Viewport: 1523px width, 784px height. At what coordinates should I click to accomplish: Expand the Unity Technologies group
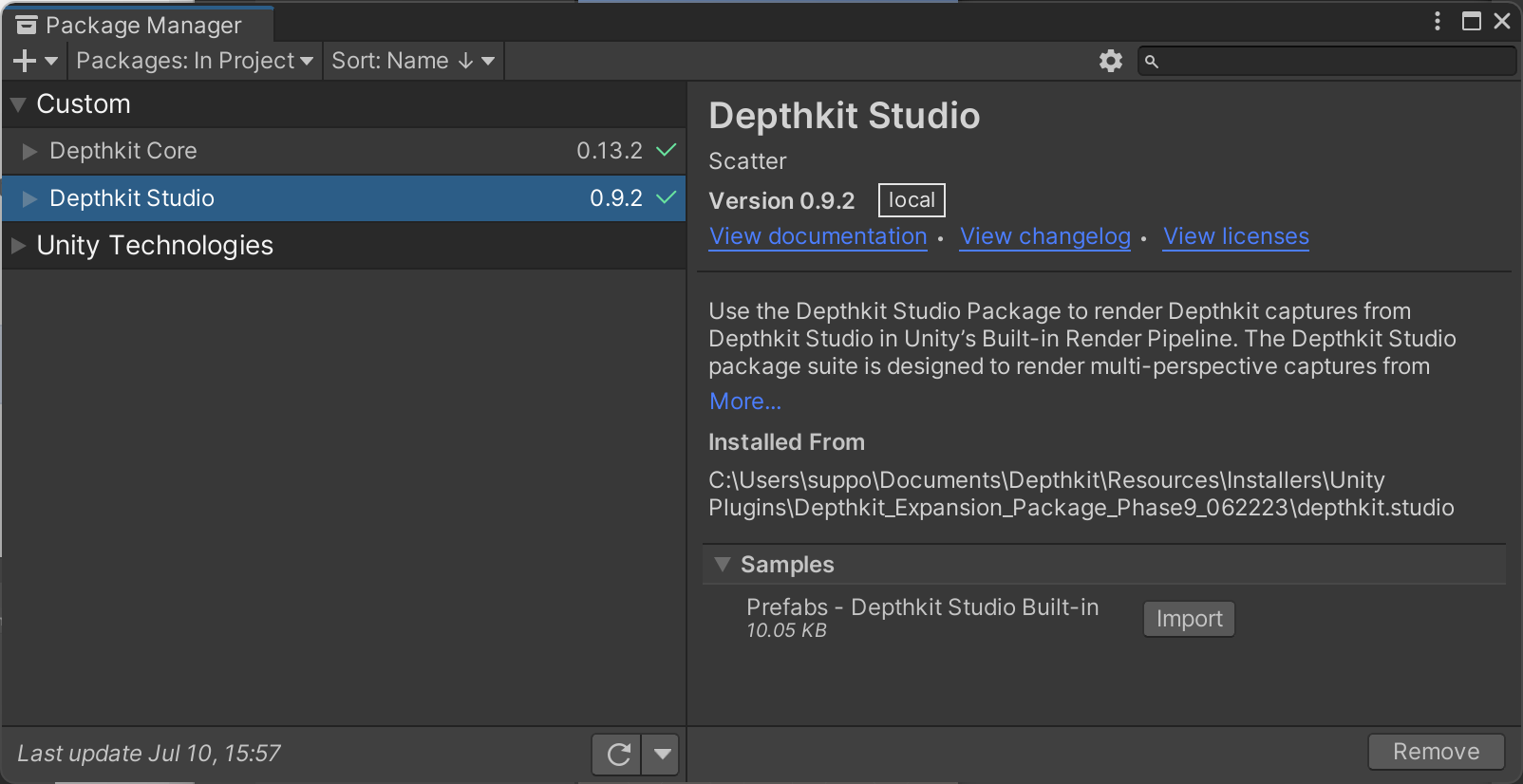coord(18,246)
